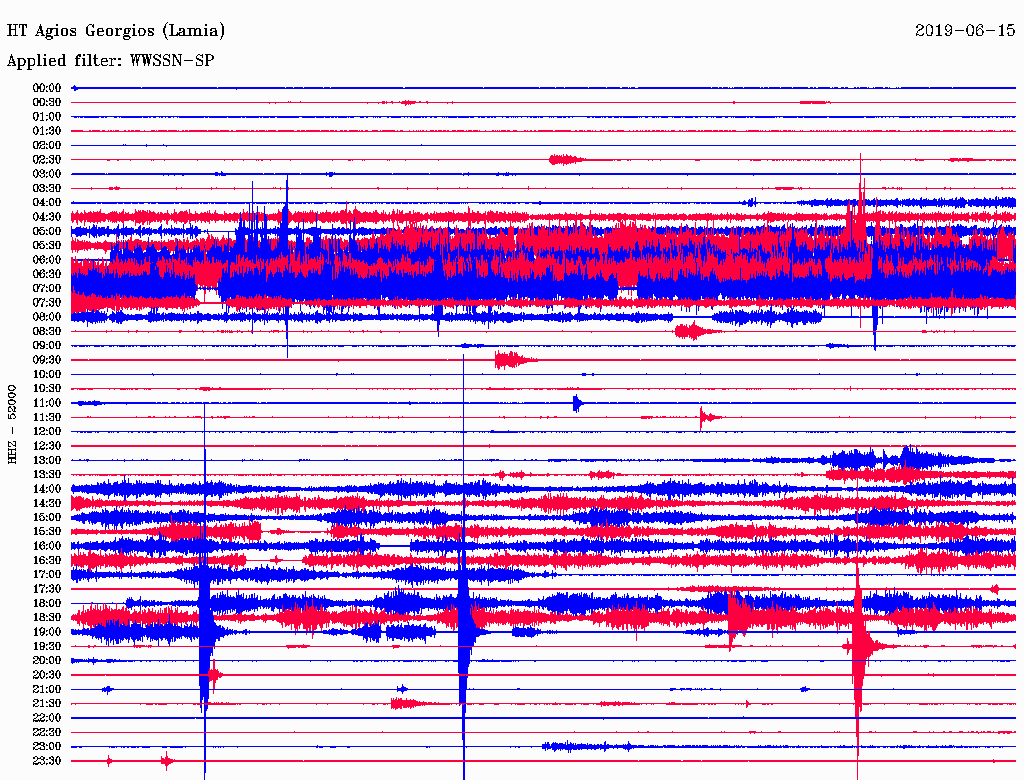
Task: Select the 00:00 time label
Action: 47,88
